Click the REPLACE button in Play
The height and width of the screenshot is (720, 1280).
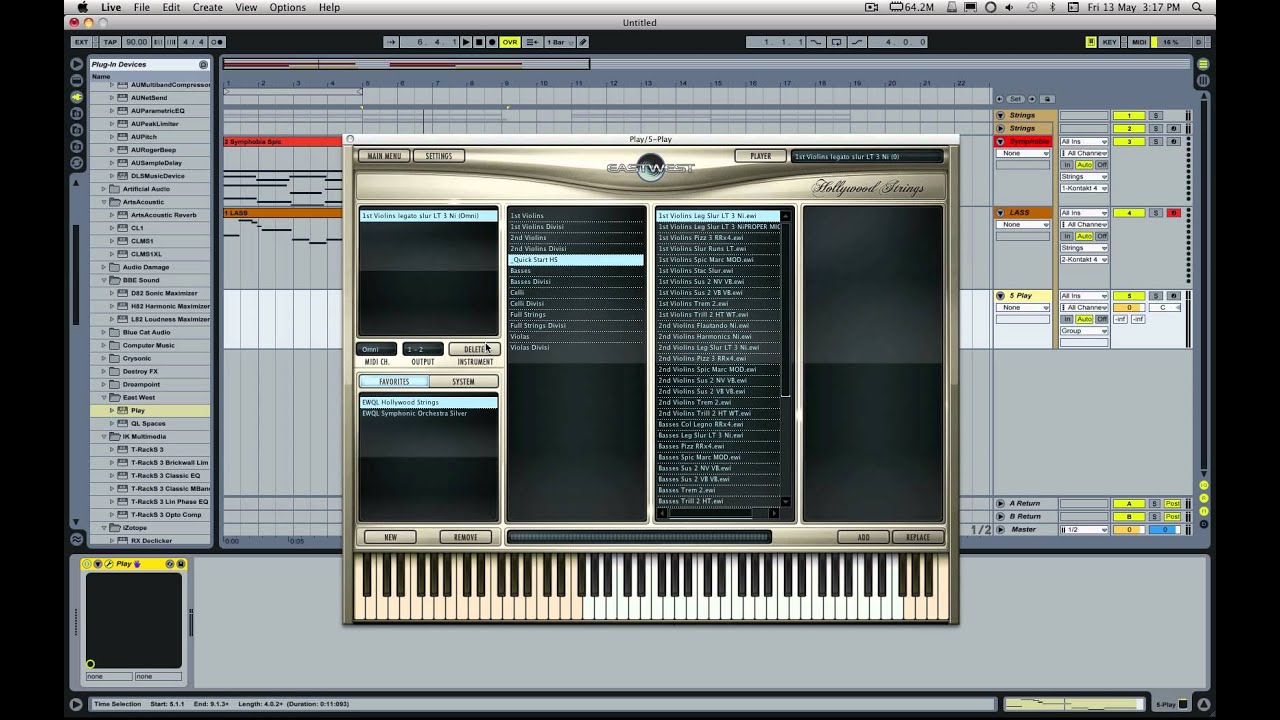tap(917, 537)
